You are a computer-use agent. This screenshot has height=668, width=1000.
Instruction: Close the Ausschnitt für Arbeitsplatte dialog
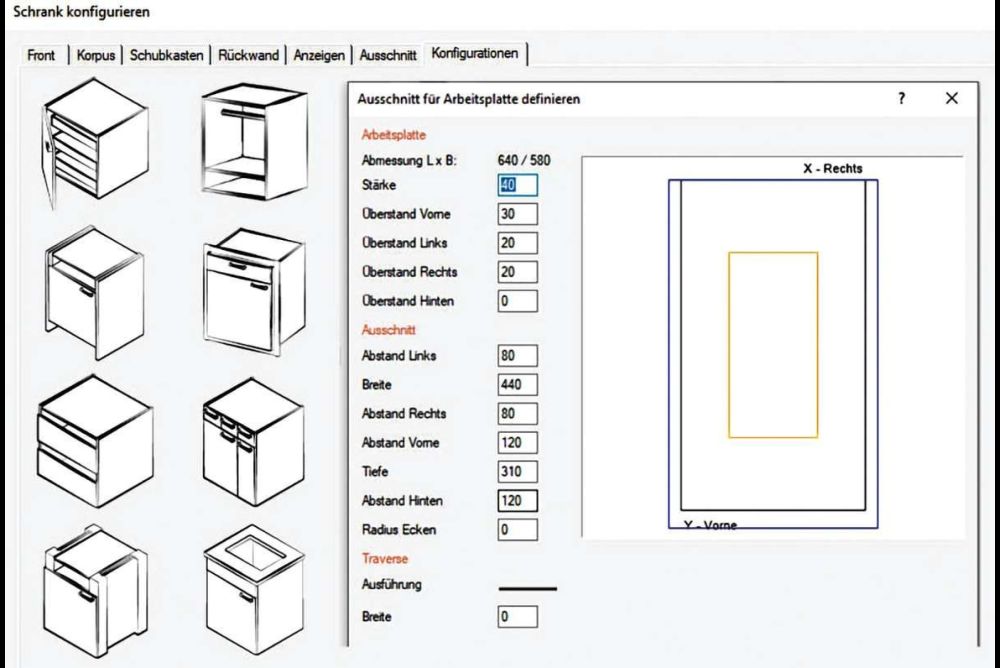(x=951, y=99)
